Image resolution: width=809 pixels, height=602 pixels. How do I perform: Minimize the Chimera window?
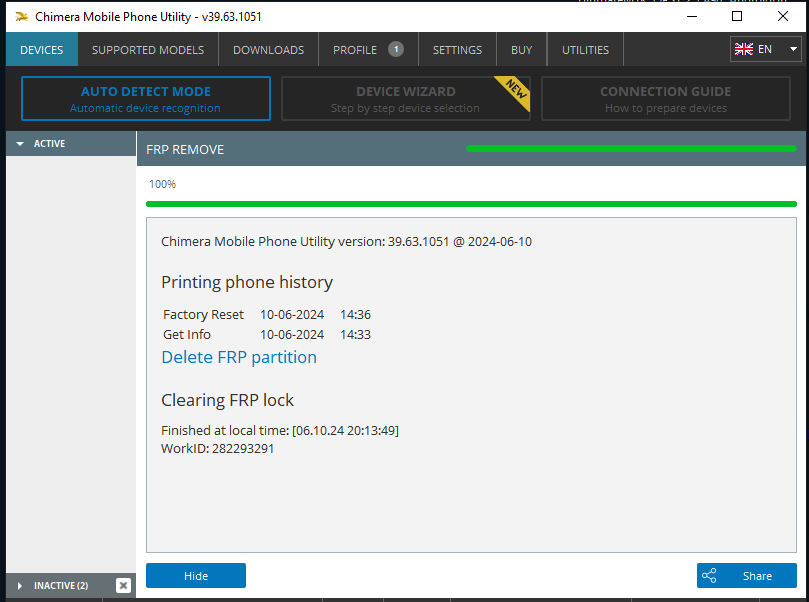pyautogui.click(x=692, y=17)
